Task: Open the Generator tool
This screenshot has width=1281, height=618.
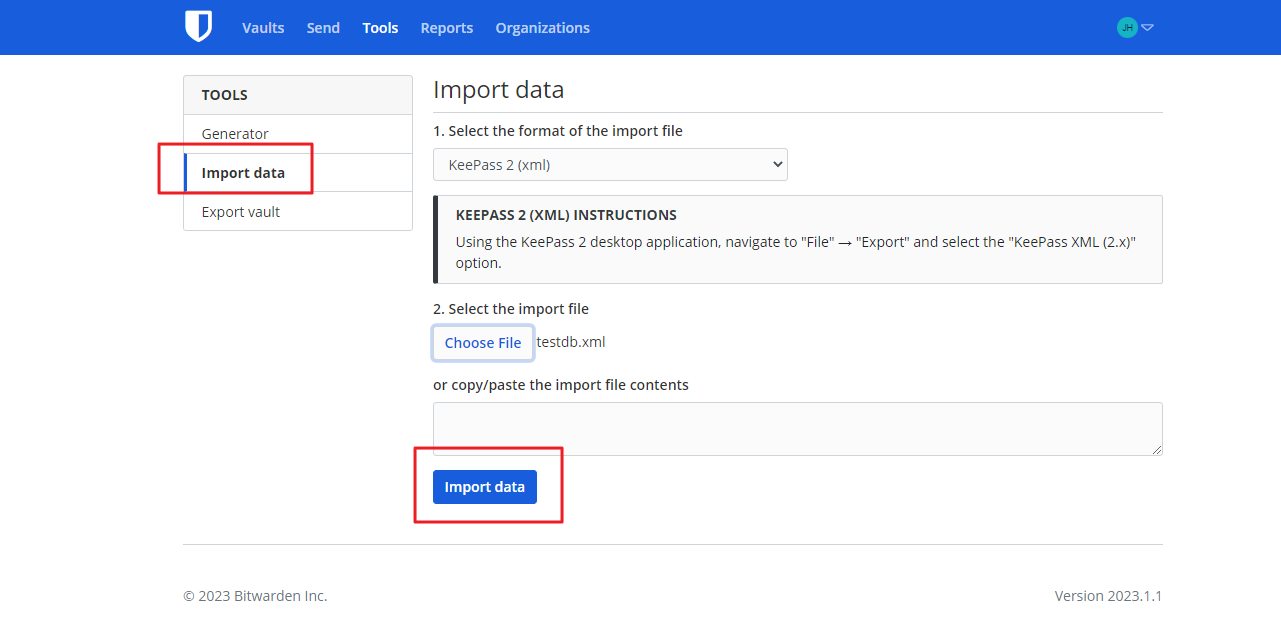Action: point(235,134)
